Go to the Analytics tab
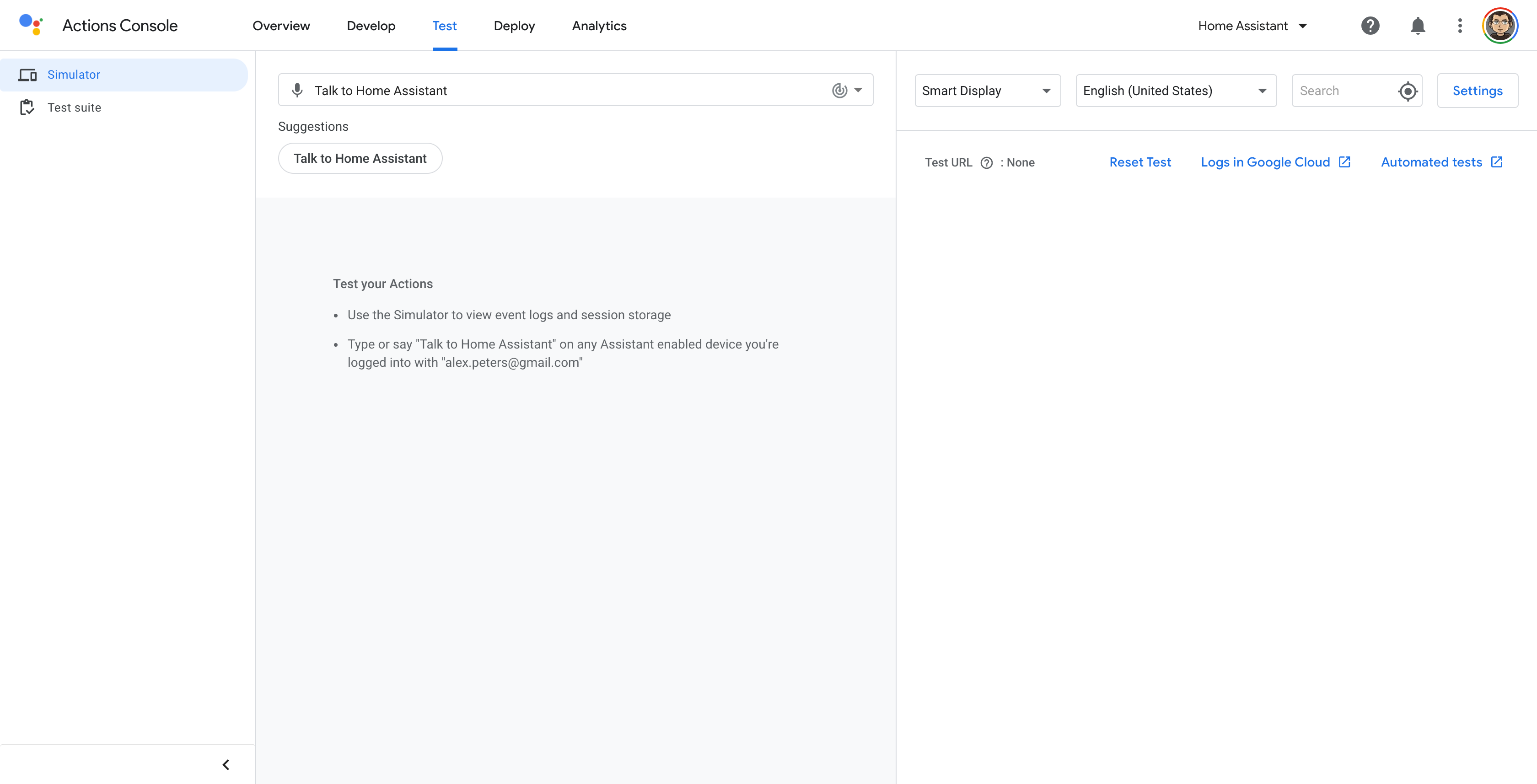Image resolution: width=1537 pixels, height=784 pixels. point(598,26)
